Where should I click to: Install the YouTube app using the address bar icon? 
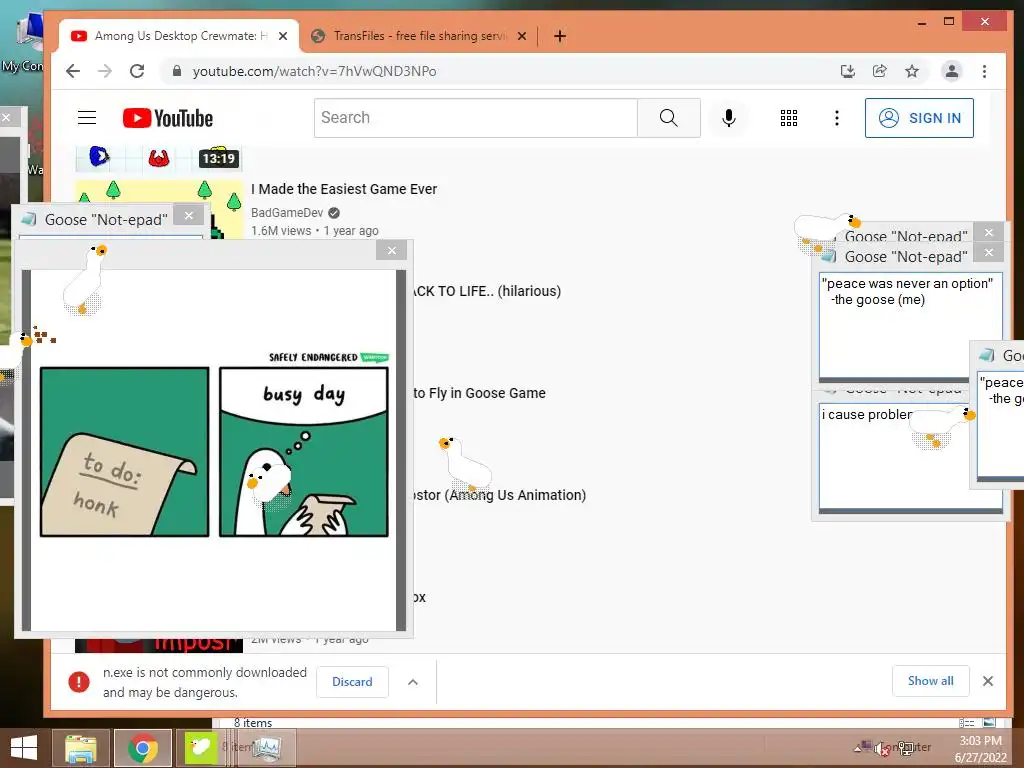point(848,71)
